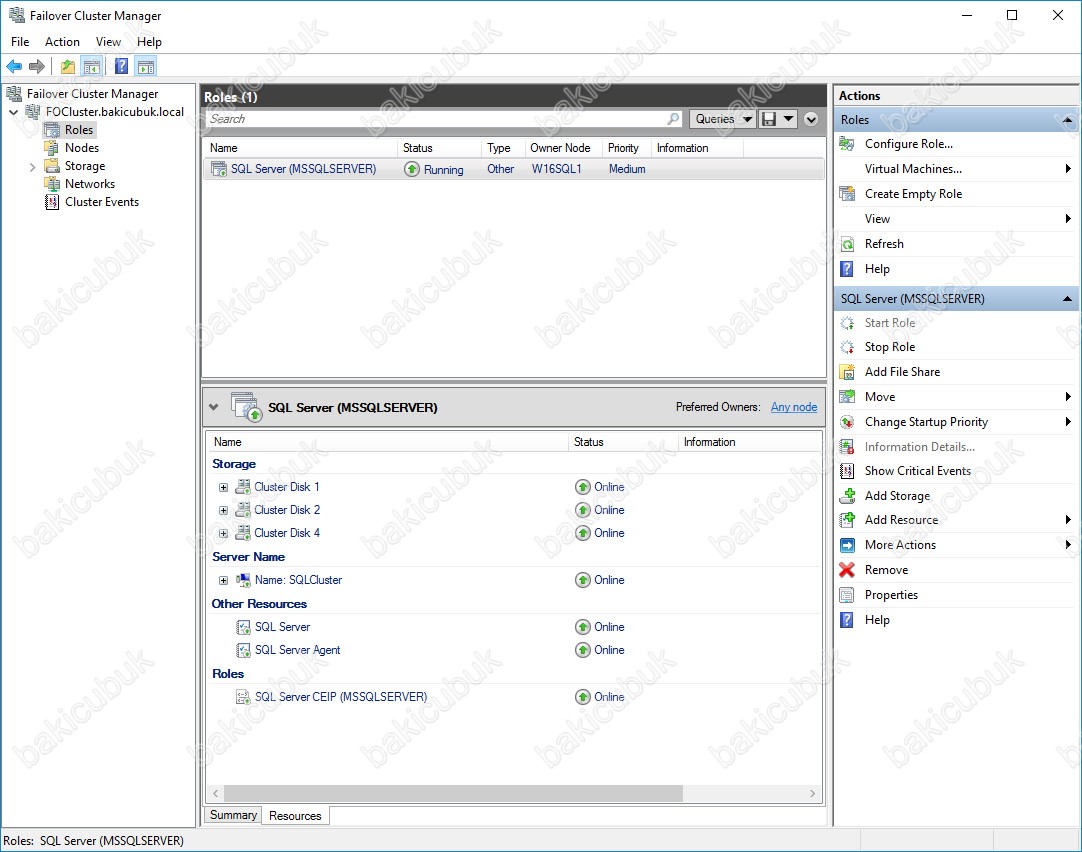
Task: Click Refresh in the Roles actions
Action: coord(884,244)
